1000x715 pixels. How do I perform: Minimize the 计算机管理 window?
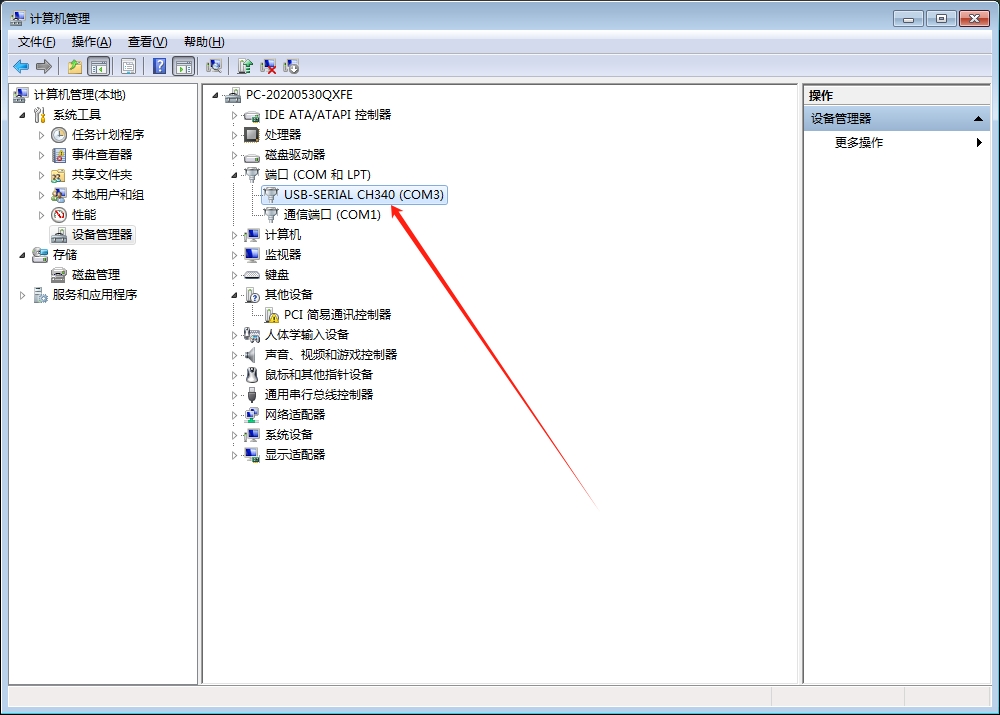(908, 18)
